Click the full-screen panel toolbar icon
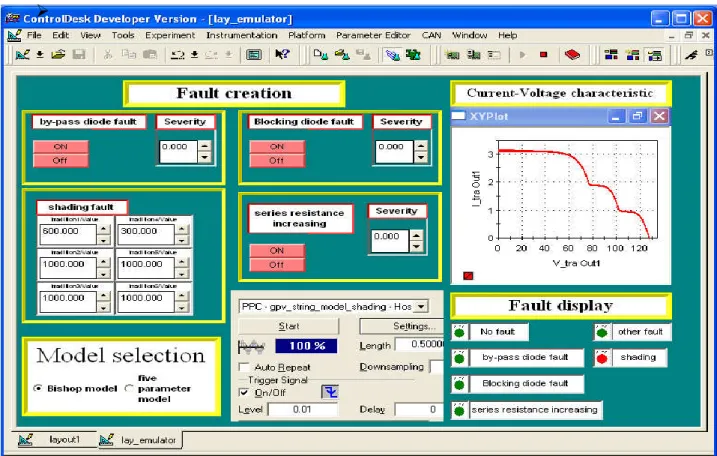Viewport: 717px width, 456px height. (254, 55)
